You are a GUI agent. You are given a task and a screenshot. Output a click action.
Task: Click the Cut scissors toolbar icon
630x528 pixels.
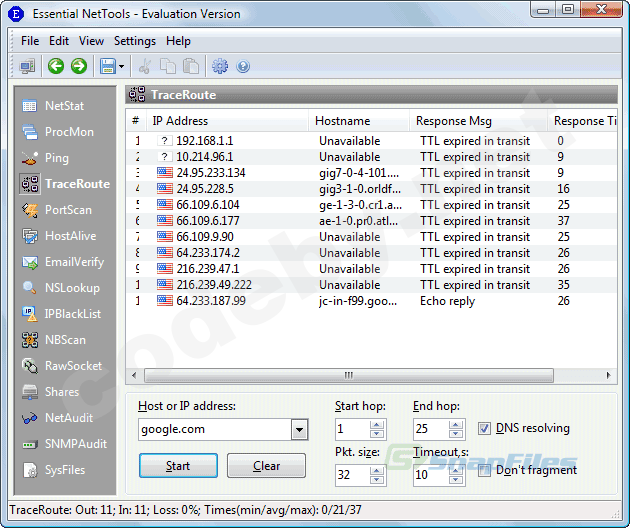145,66
